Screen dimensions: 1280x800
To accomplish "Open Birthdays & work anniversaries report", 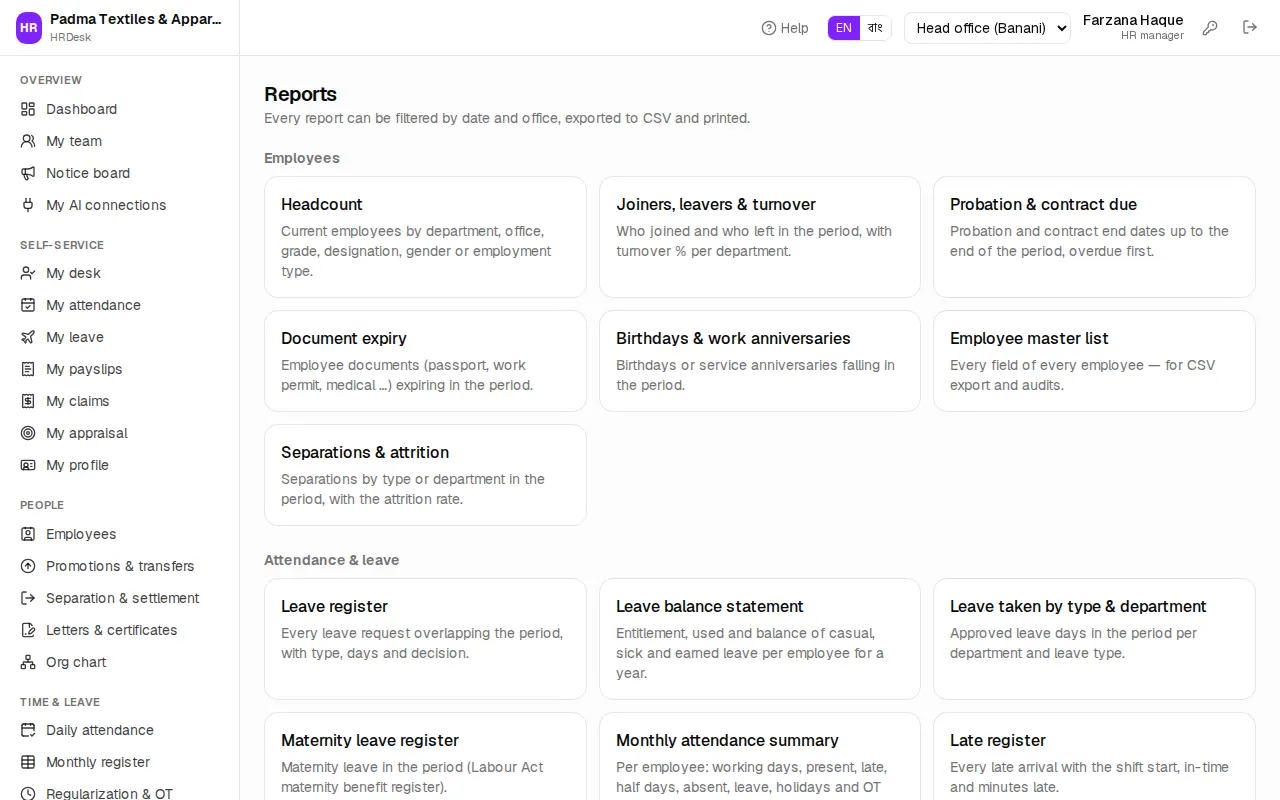I will 760,361.
